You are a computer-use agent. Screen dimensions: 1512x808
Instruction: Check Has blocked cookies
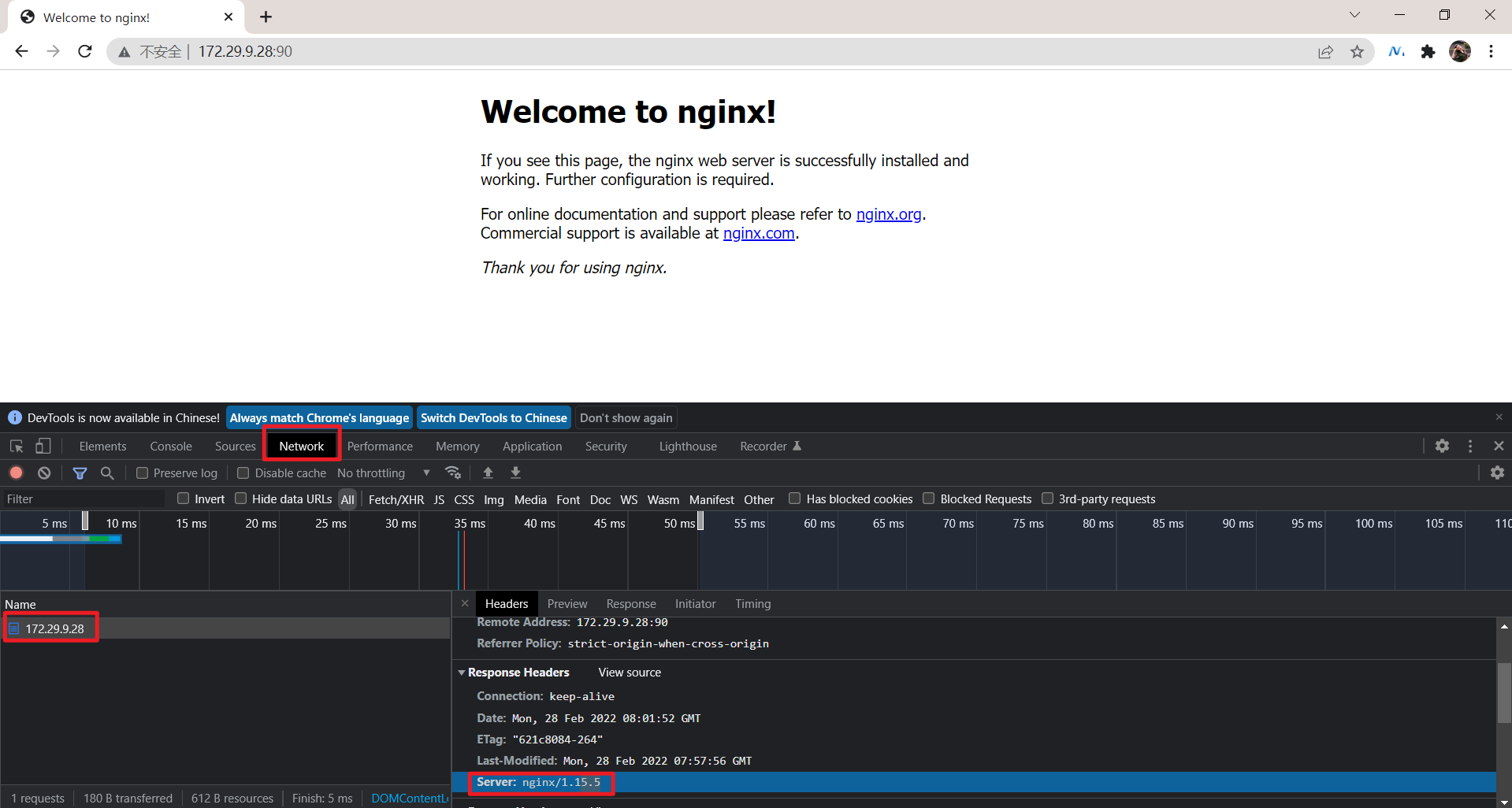795,498
